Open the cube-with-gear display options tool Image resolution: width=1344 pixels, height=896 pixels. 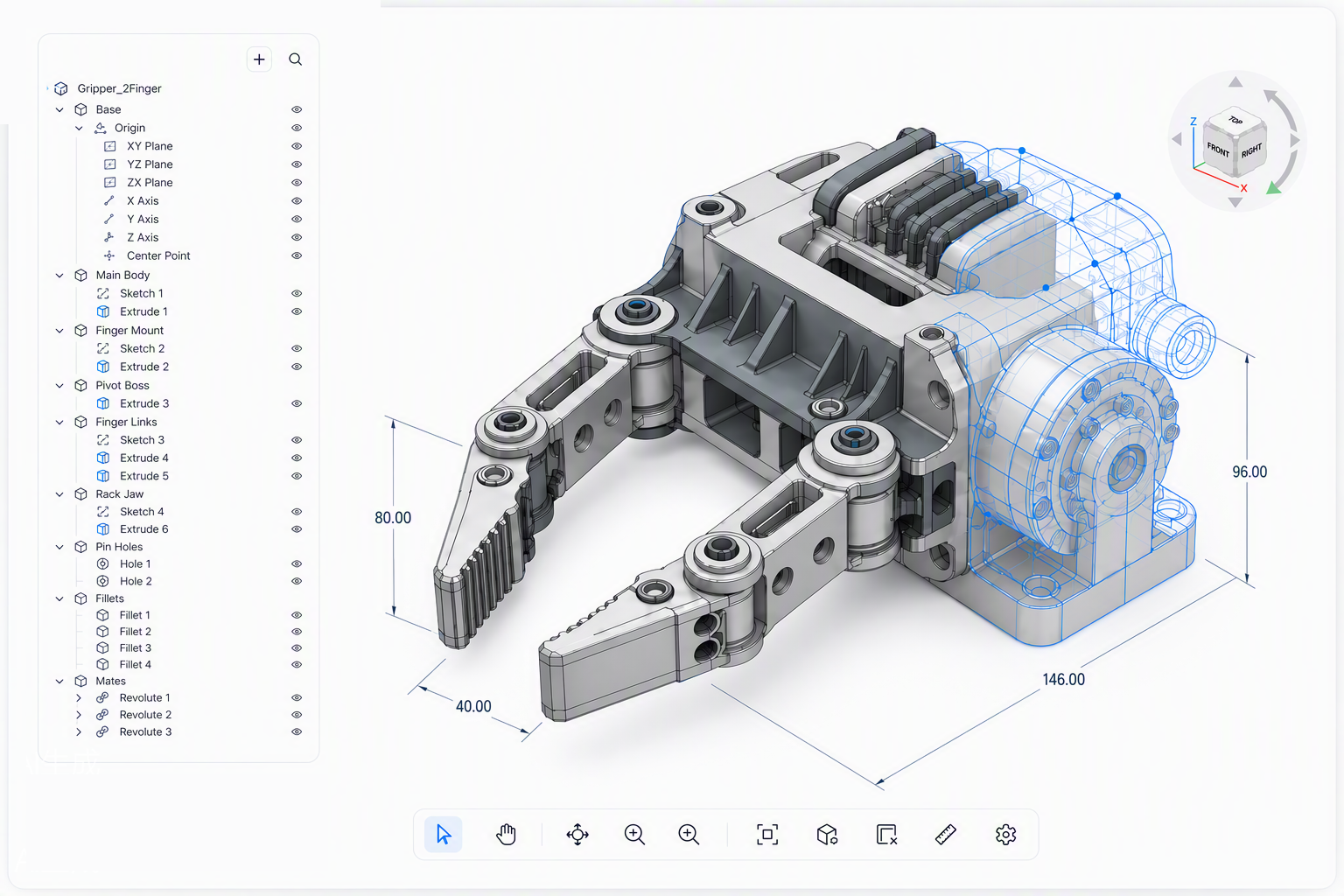(x=827, y=835)
